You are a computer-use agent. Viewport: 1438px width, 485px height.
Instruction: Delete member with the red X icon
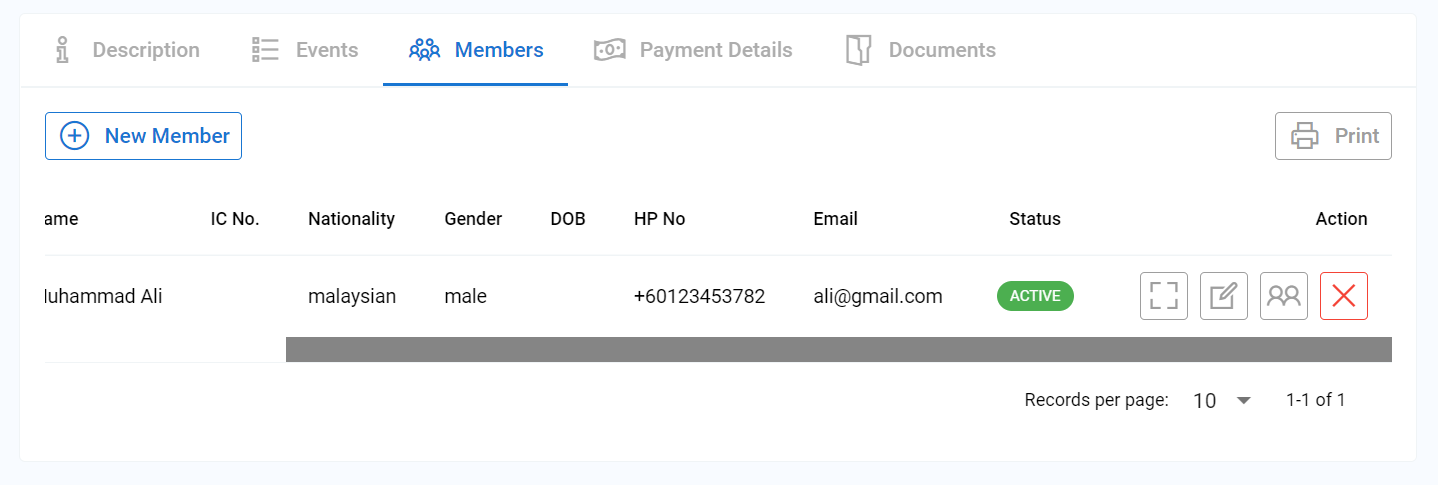pyautogui.click(x=1344, y=296)
